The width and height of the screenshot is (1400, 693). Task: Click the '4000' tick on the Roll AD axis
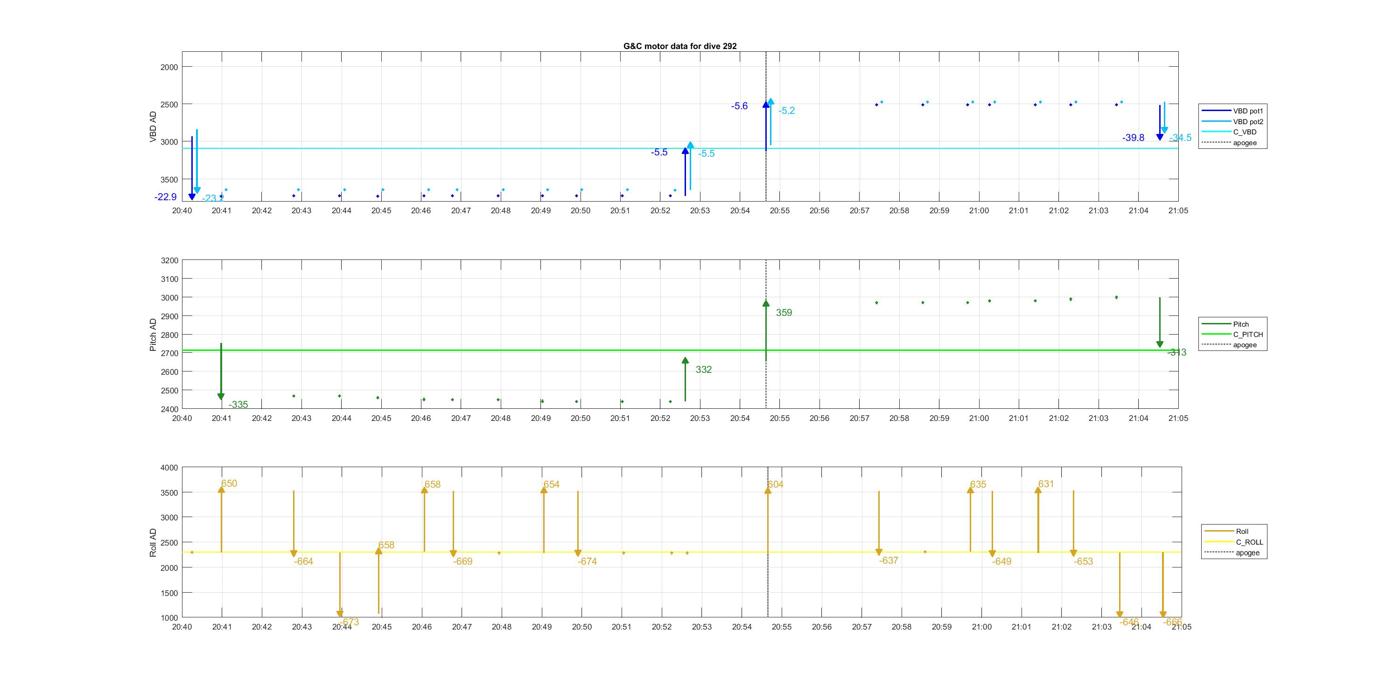(169, 468)
